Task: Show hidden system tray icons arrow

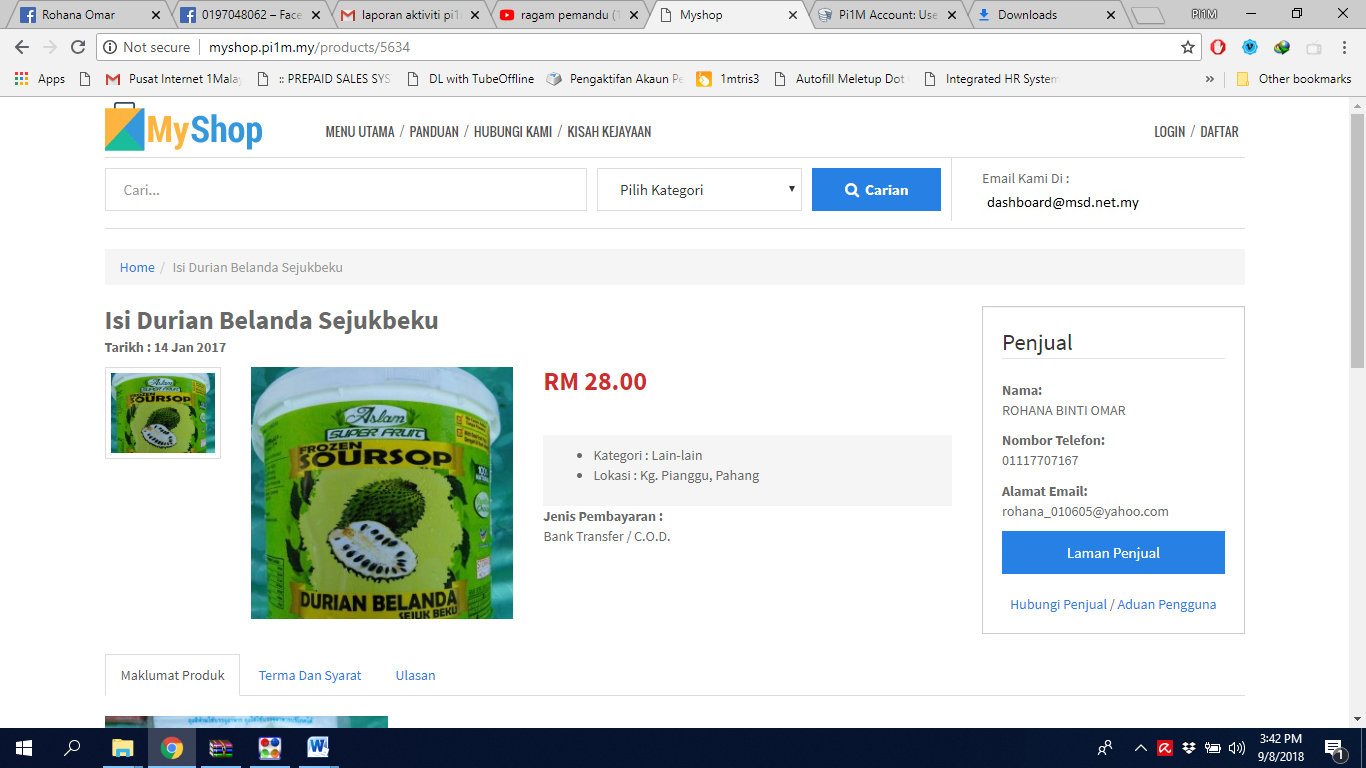Action: tap(1141, 747)
